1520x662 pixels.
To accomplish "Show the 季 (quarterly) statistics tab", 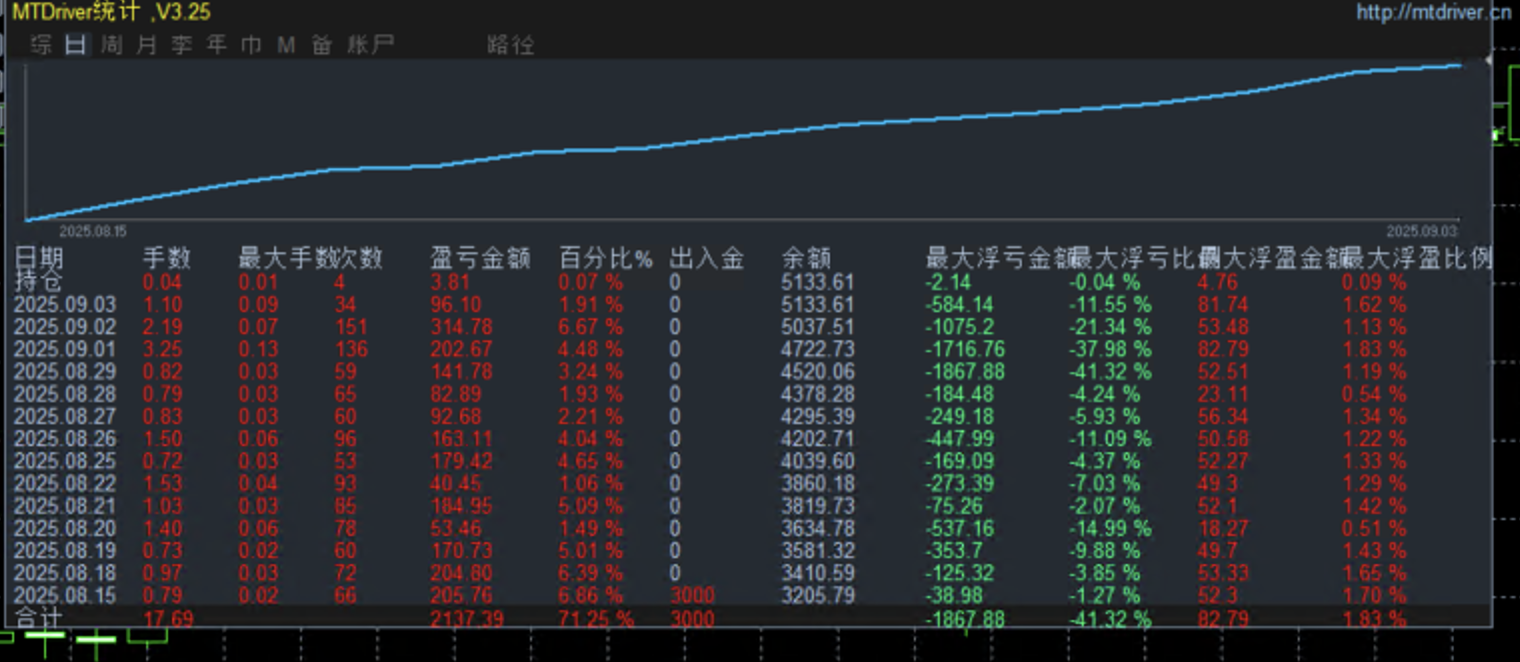I will click(x=181, y=45).
